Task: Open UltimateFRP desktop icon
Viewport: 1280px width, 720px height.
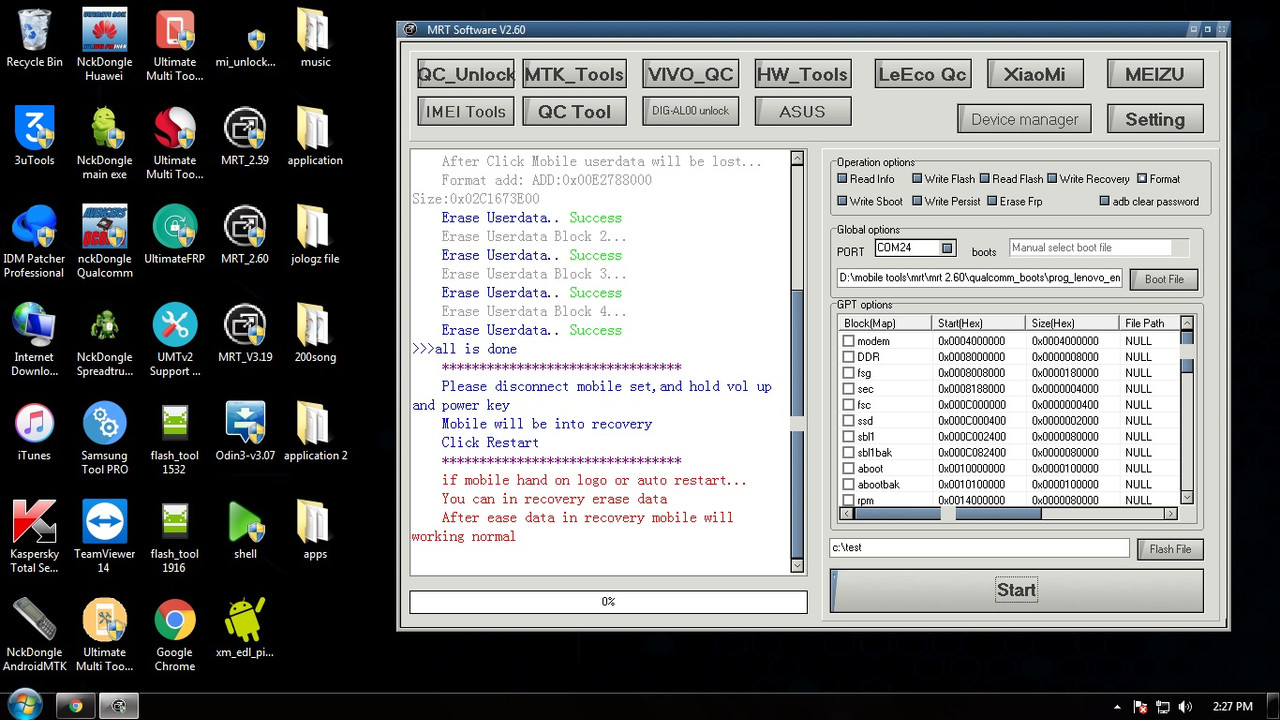Action: 175,236
